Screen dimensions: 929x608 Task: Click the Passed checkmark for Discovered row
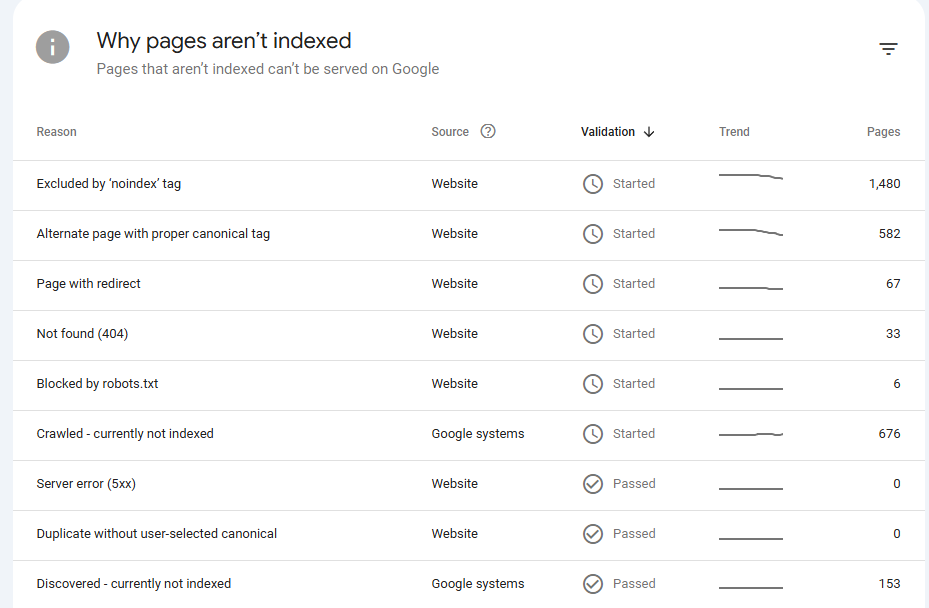click(x=593, y=584)
